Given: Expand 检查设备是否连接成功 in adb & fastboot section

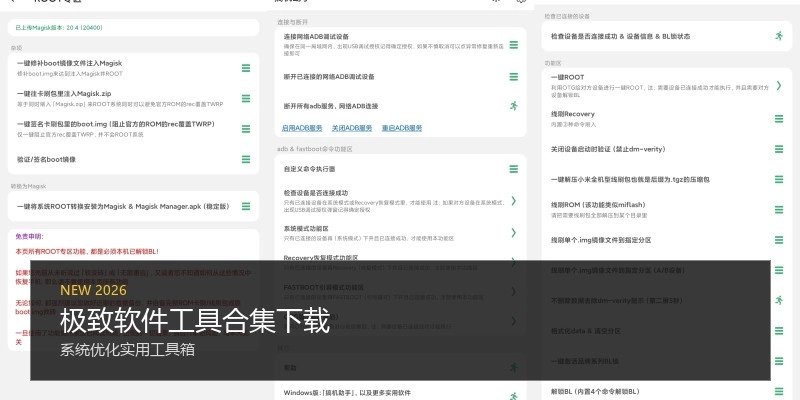Looking at the screenshot, I should click(514, 201).
